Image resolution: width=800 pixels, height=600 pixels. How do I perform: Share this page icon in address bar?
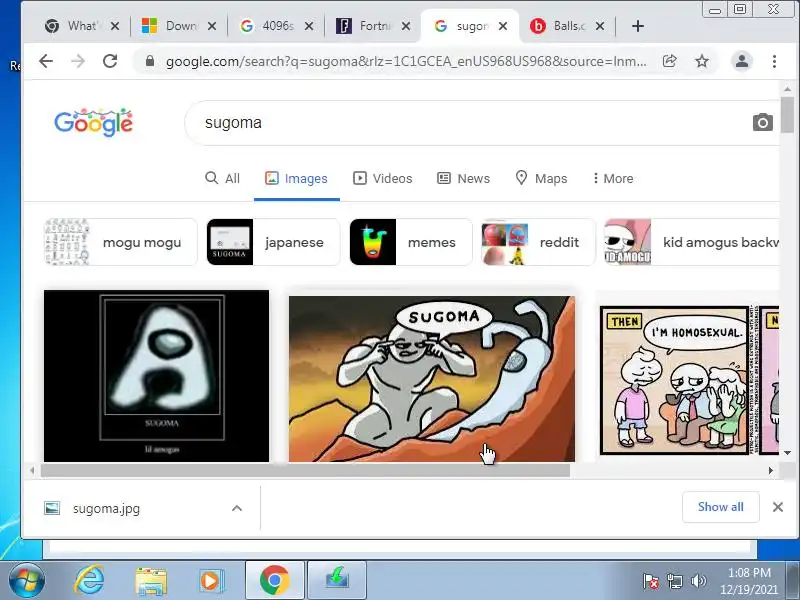tap(669, 61)
